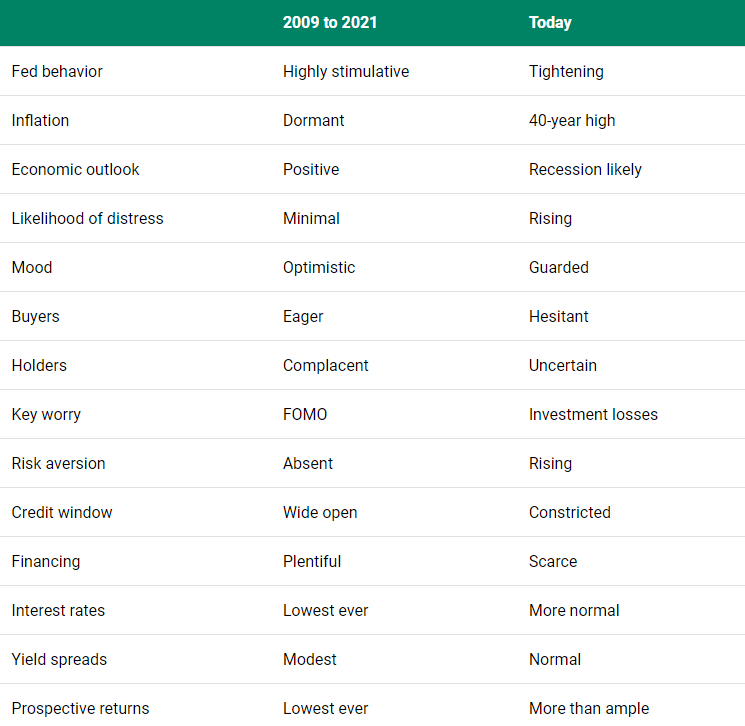This screenshot has height=726, width=745.
Task: Click the "Wide open" credit window cell
Action: click(x=320, y=512)
